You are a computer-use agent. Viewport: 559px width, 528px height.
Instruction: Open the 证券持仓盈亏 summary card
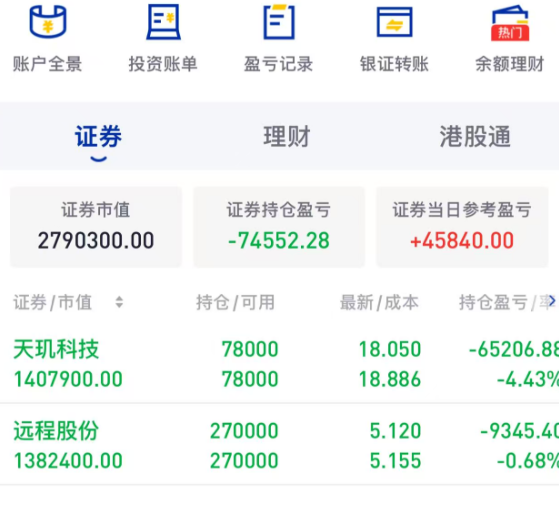tap(279, 227)
